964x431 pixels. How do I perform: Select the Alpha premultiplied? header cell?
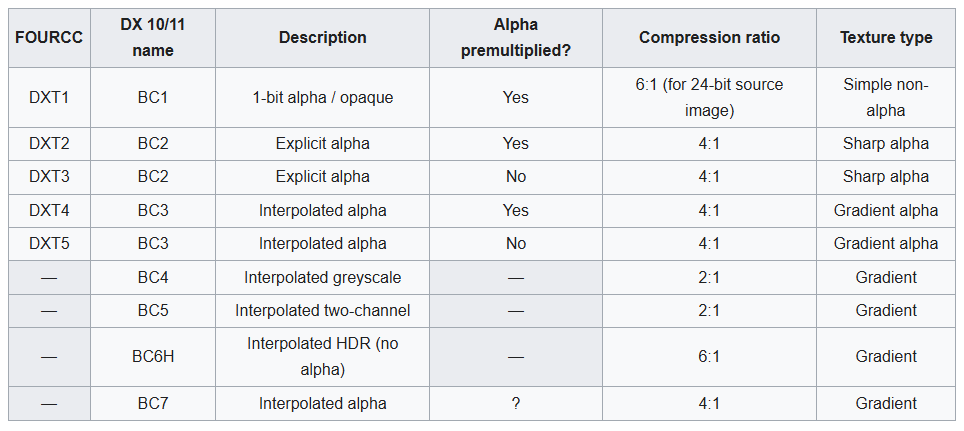coord(515,38)
